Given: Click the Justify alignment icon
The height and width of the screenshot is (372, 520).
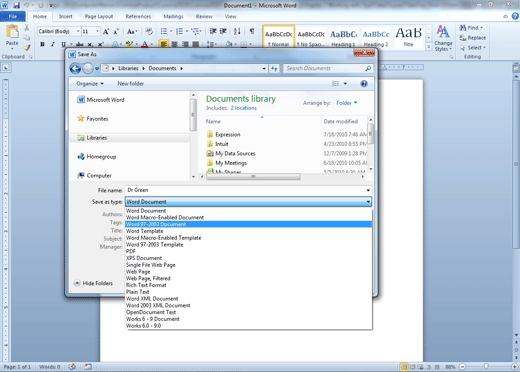Looking at the screenshot, I should tap(196, 44).
